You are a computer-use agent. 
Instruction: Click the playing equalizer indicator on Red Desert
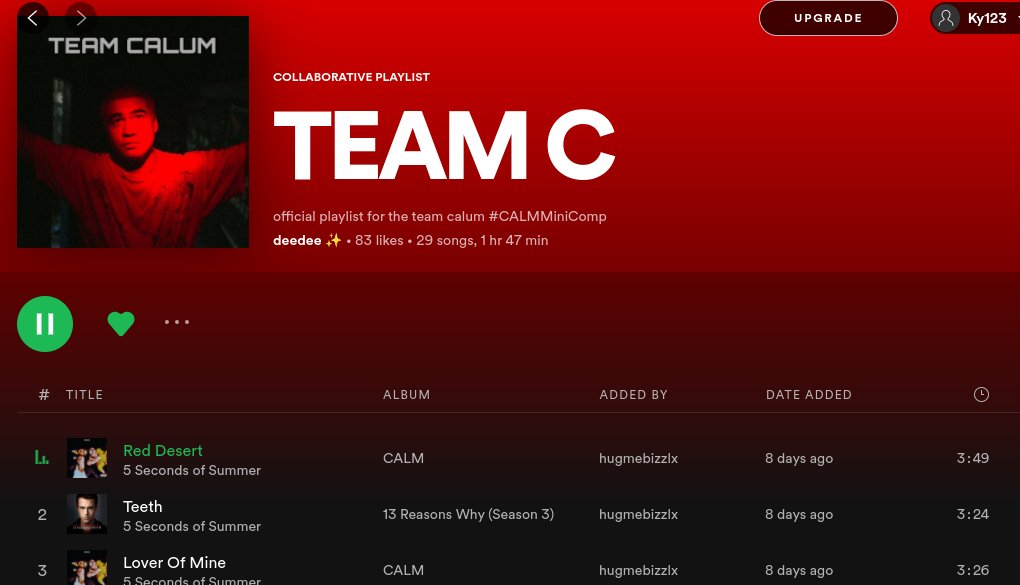pos(42,457)
